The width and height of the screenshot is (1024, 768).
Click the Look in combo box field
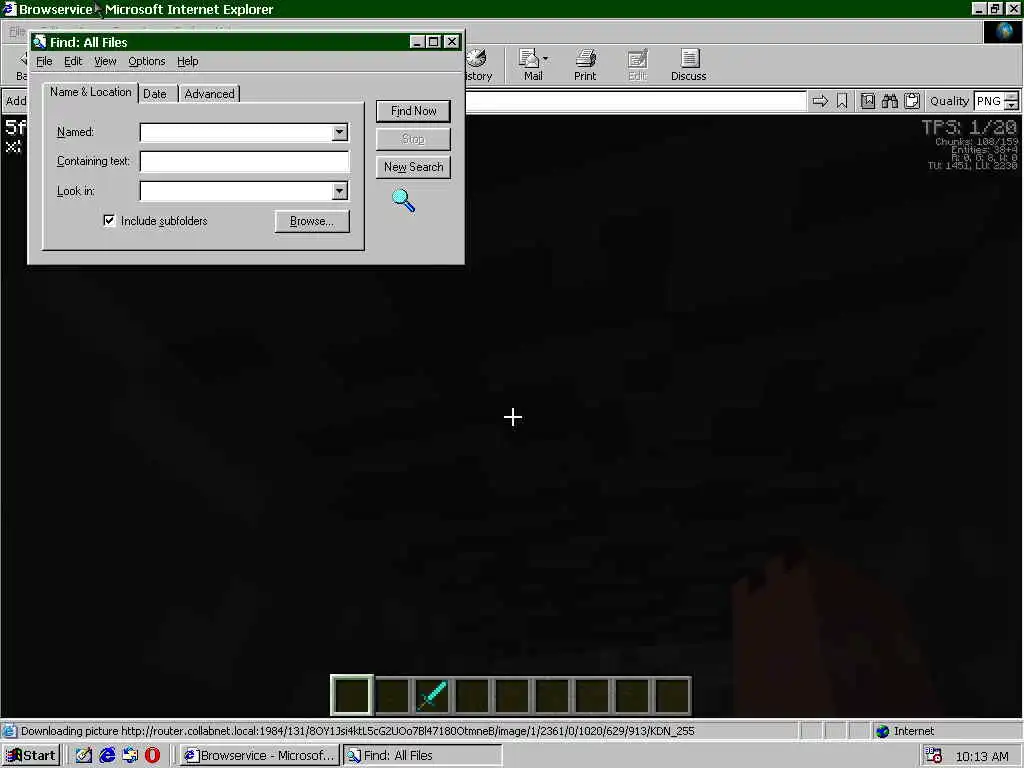pos(244,191)
